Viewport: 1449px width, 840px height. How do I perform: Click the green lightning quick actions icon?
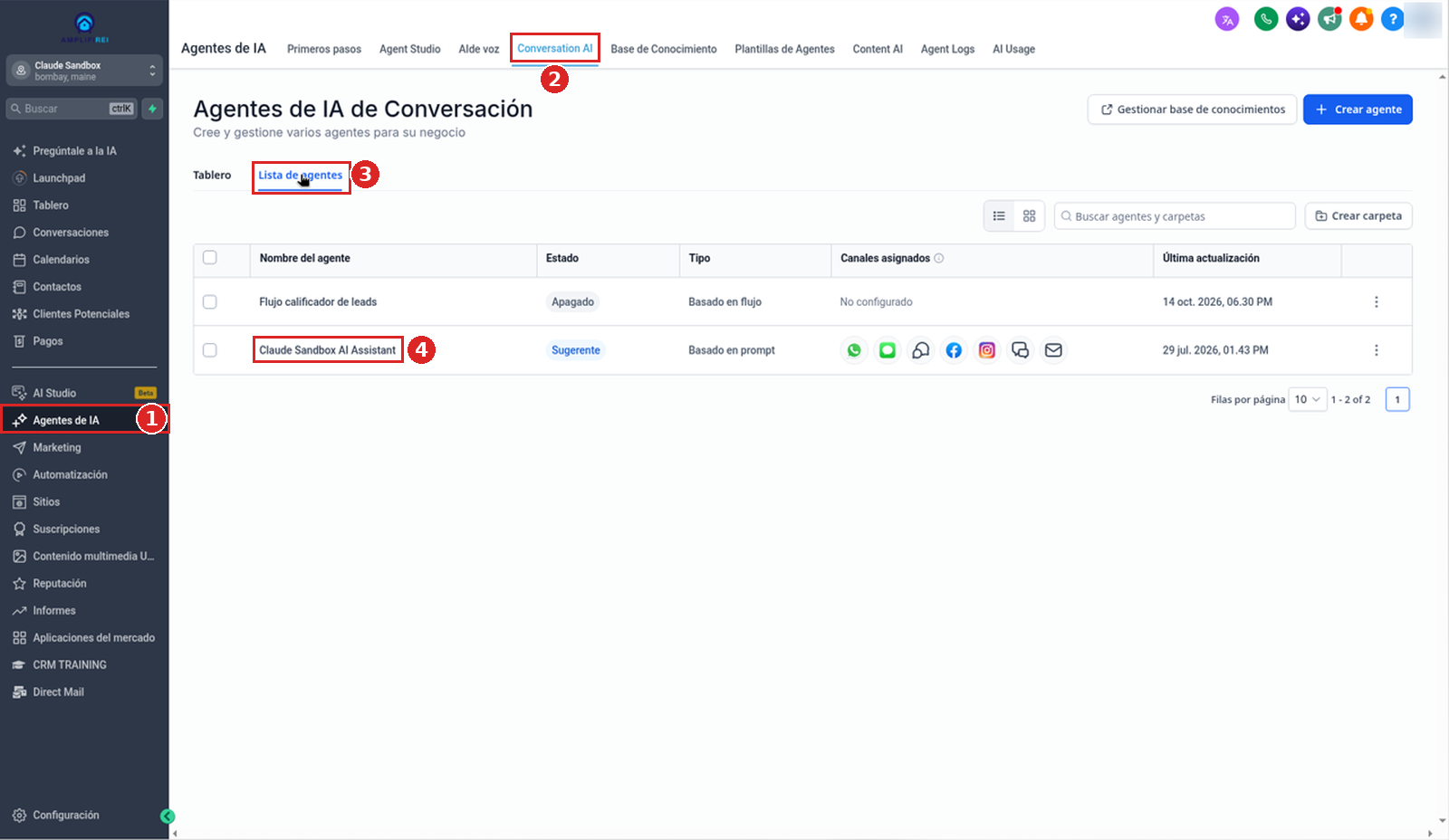point(152,109)
